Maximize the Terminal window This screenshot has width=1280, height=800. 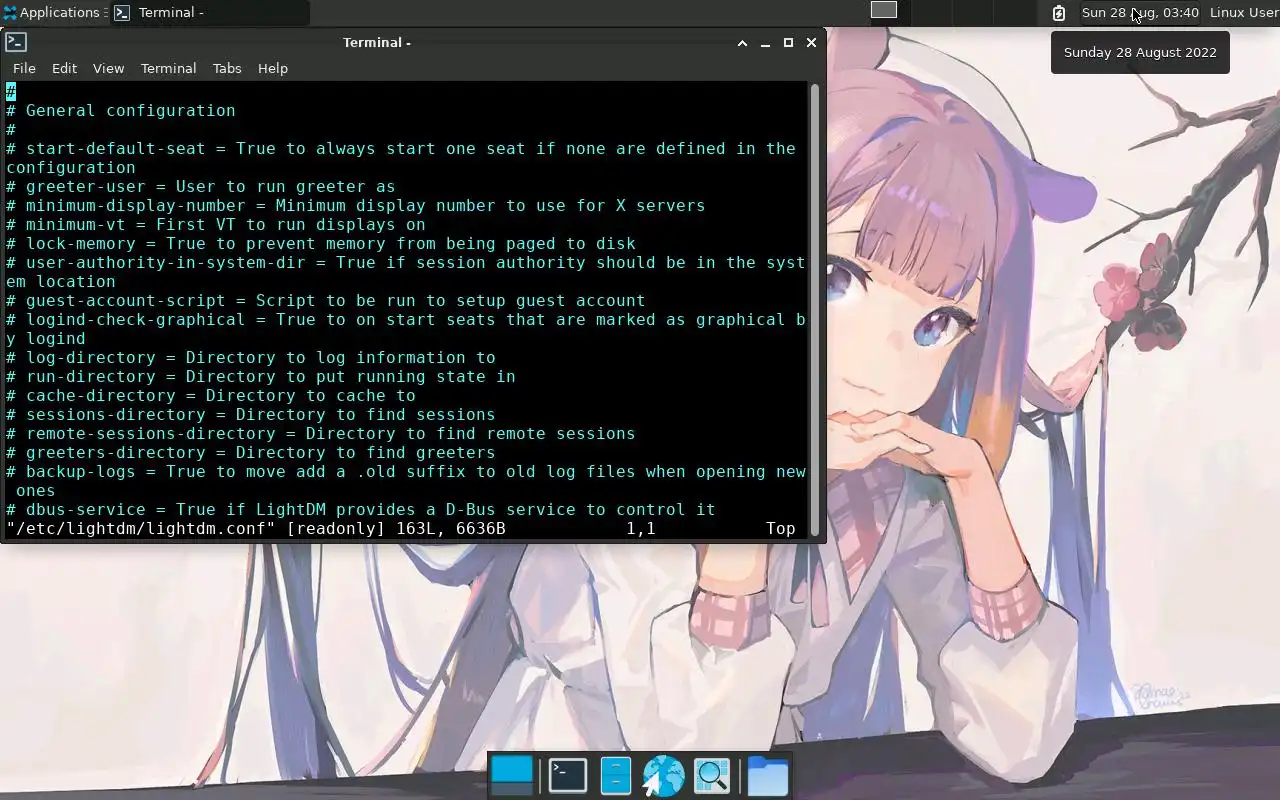pos(788,43)
